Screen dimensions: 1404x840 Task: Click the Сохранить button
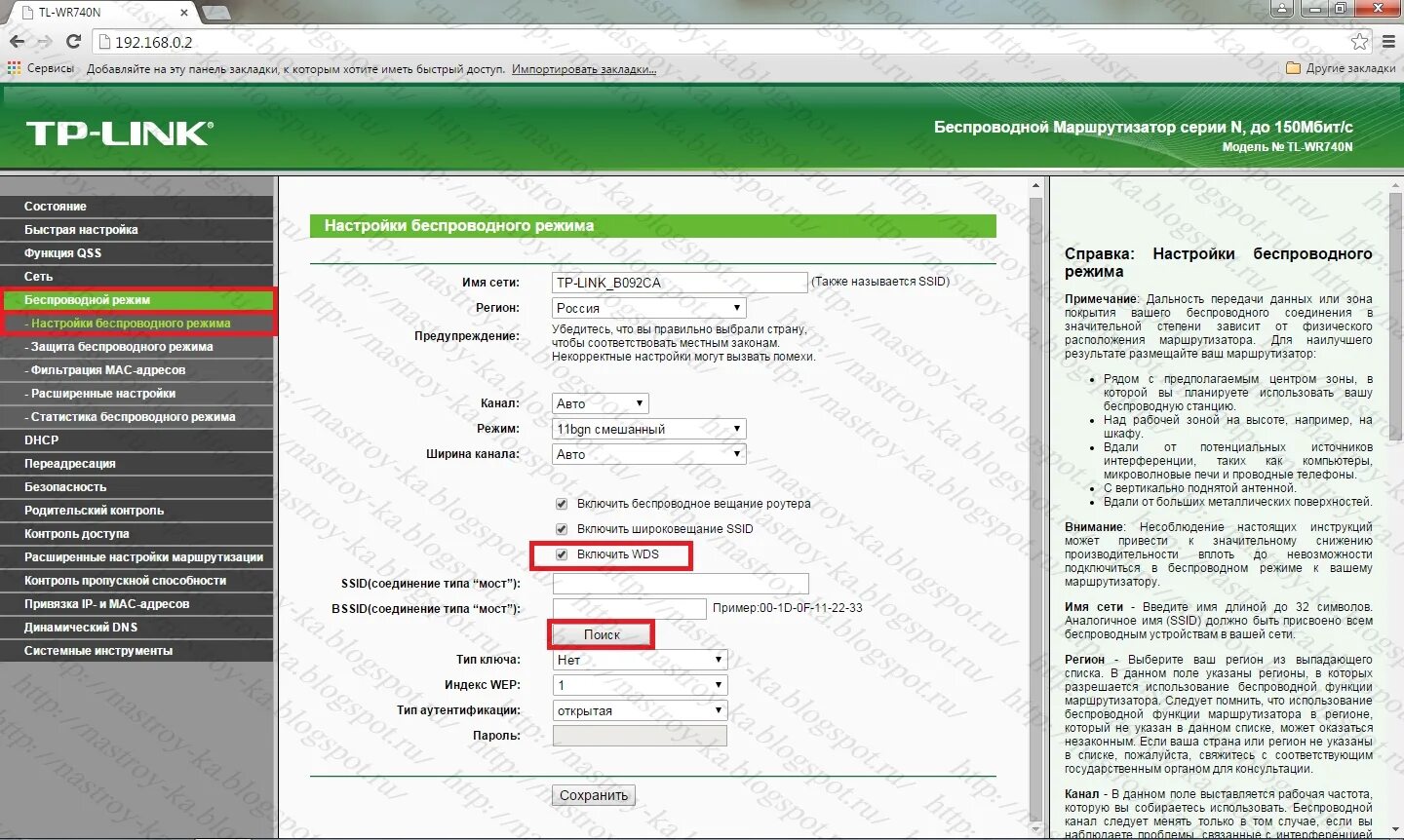pos(594,795)
